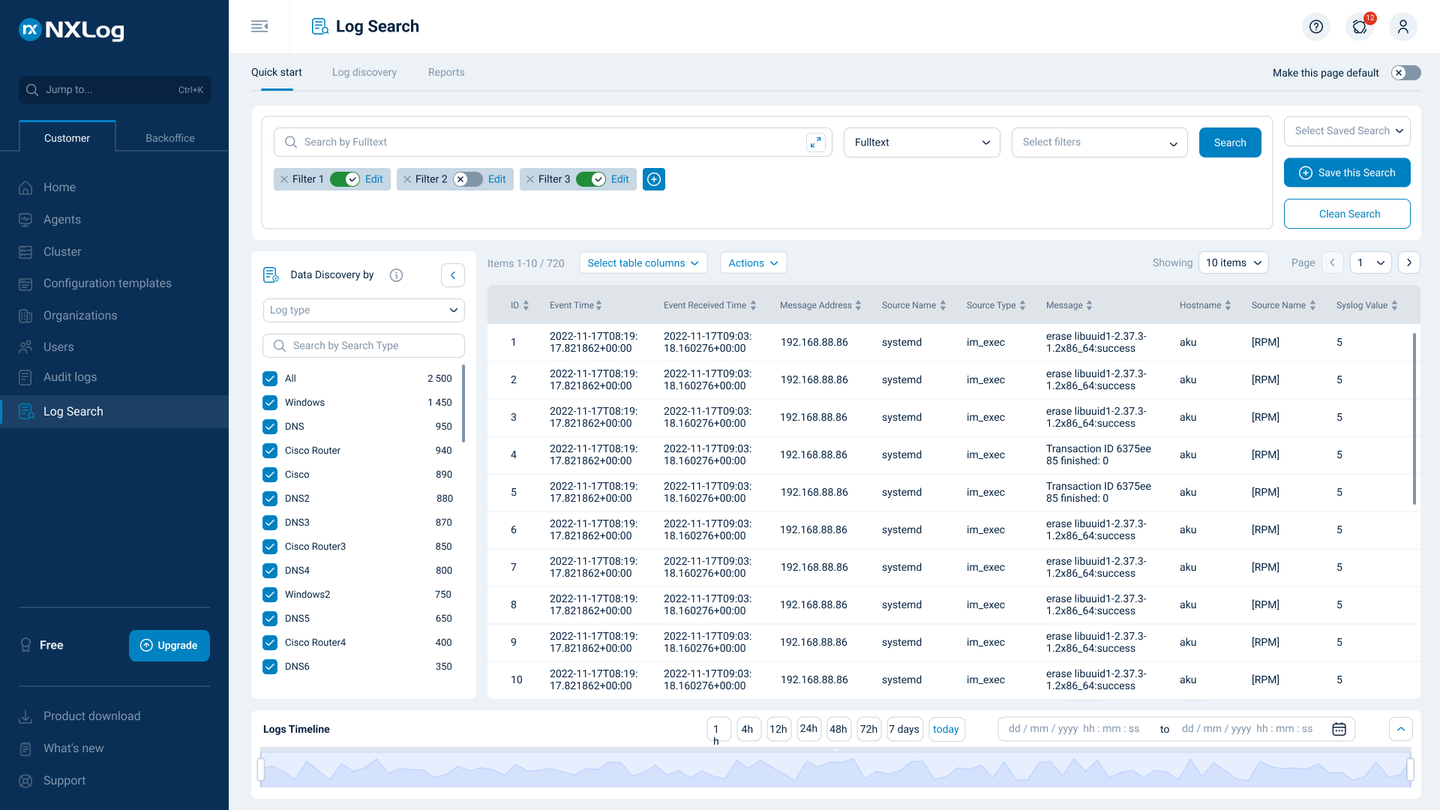Grab the left timeline range handle
1440x810 pixels.
[x=261, y=769]
